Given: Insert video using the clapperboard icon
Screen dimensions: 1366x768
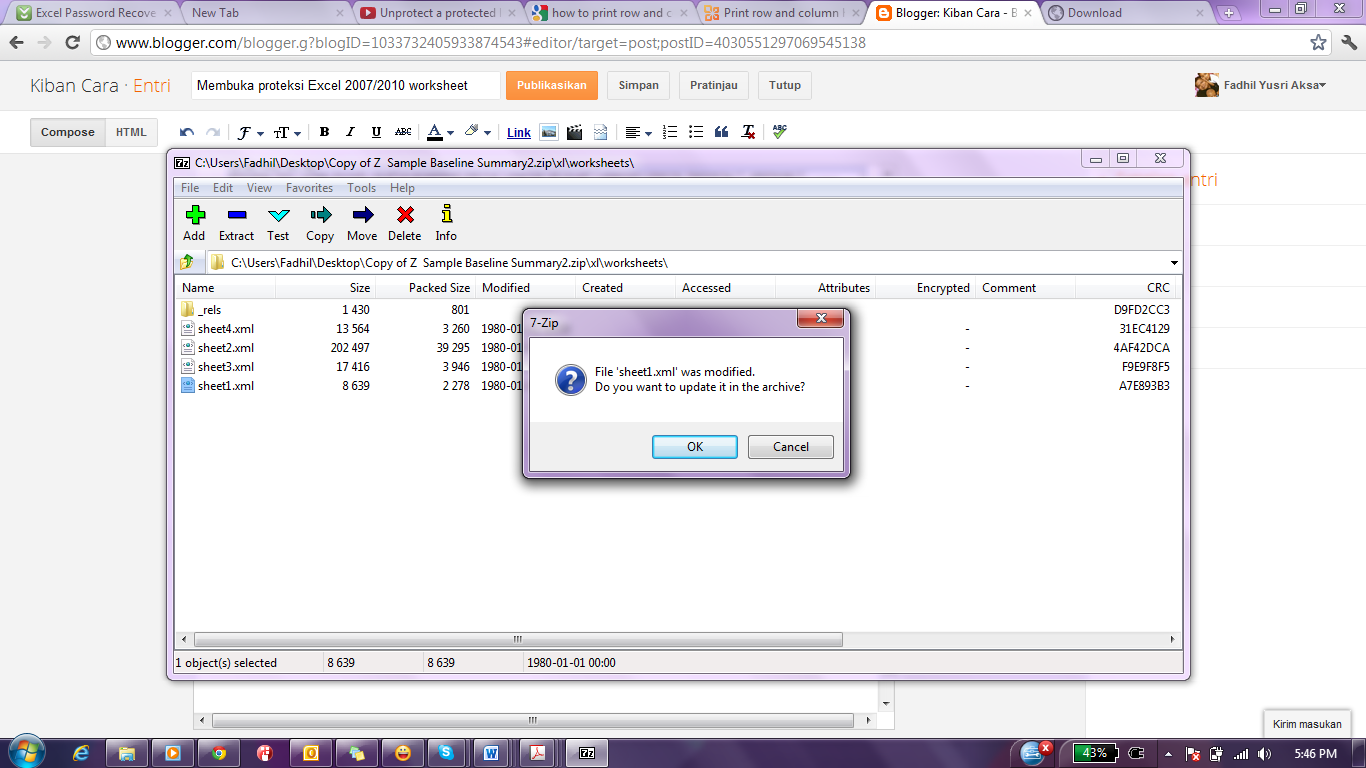Looking at the screenshot, I should click(x=574, y=132).
